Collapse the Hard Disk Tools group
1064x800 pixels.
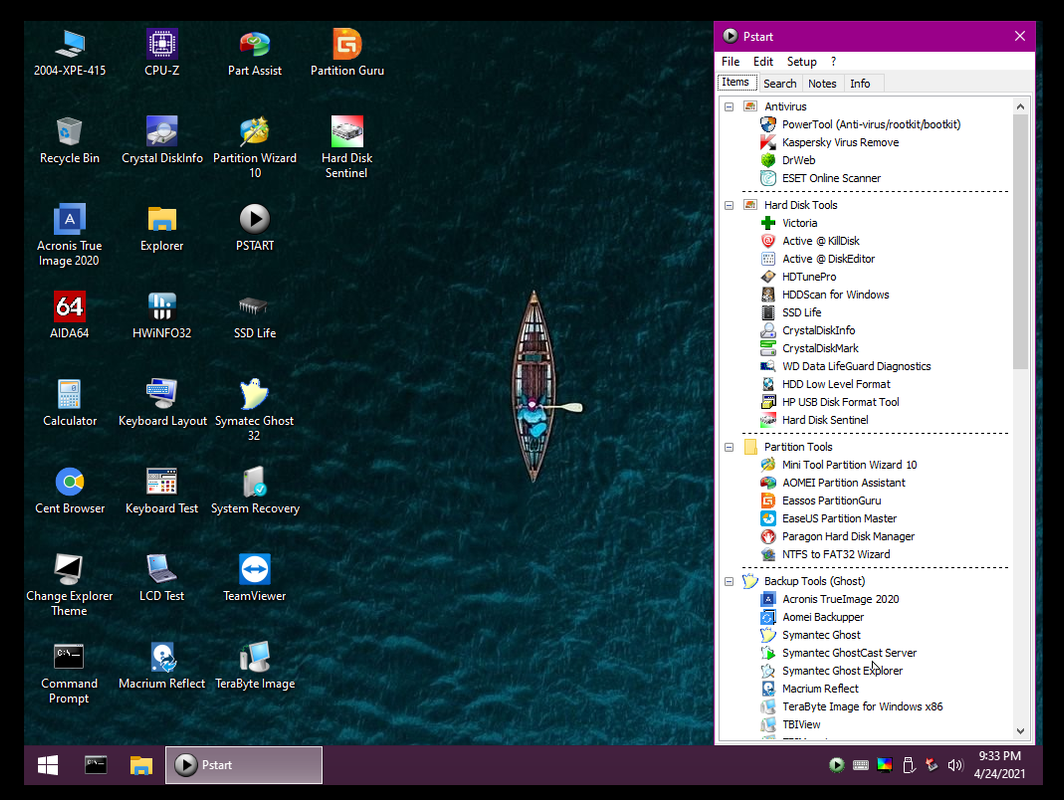click(x=729, y=205)
